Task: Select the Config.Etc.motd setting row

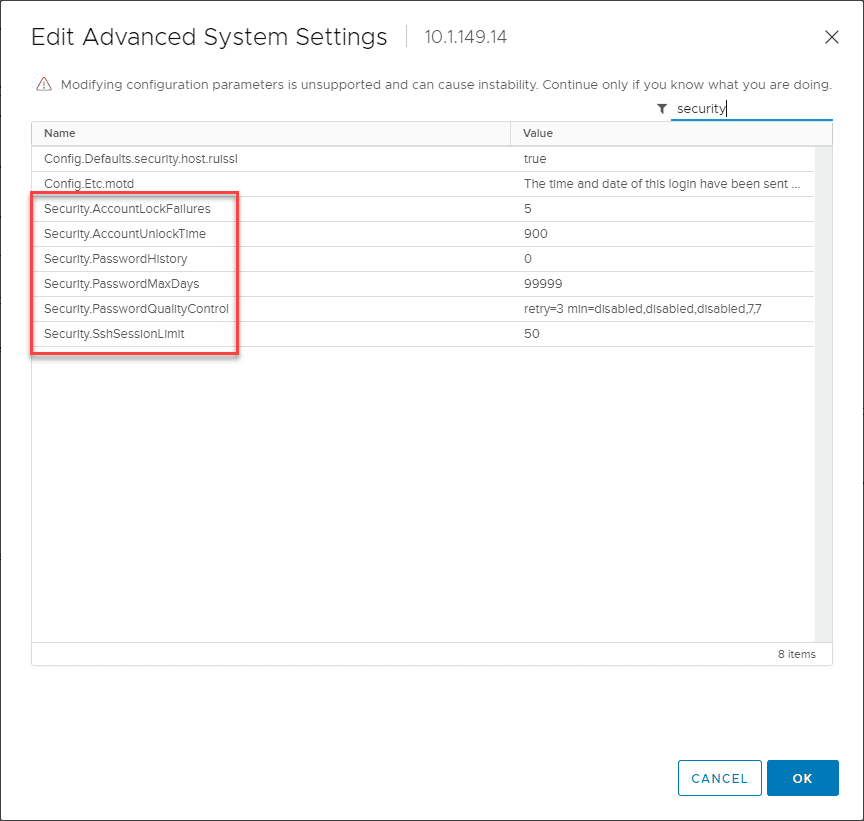Action: click(89, 184)
